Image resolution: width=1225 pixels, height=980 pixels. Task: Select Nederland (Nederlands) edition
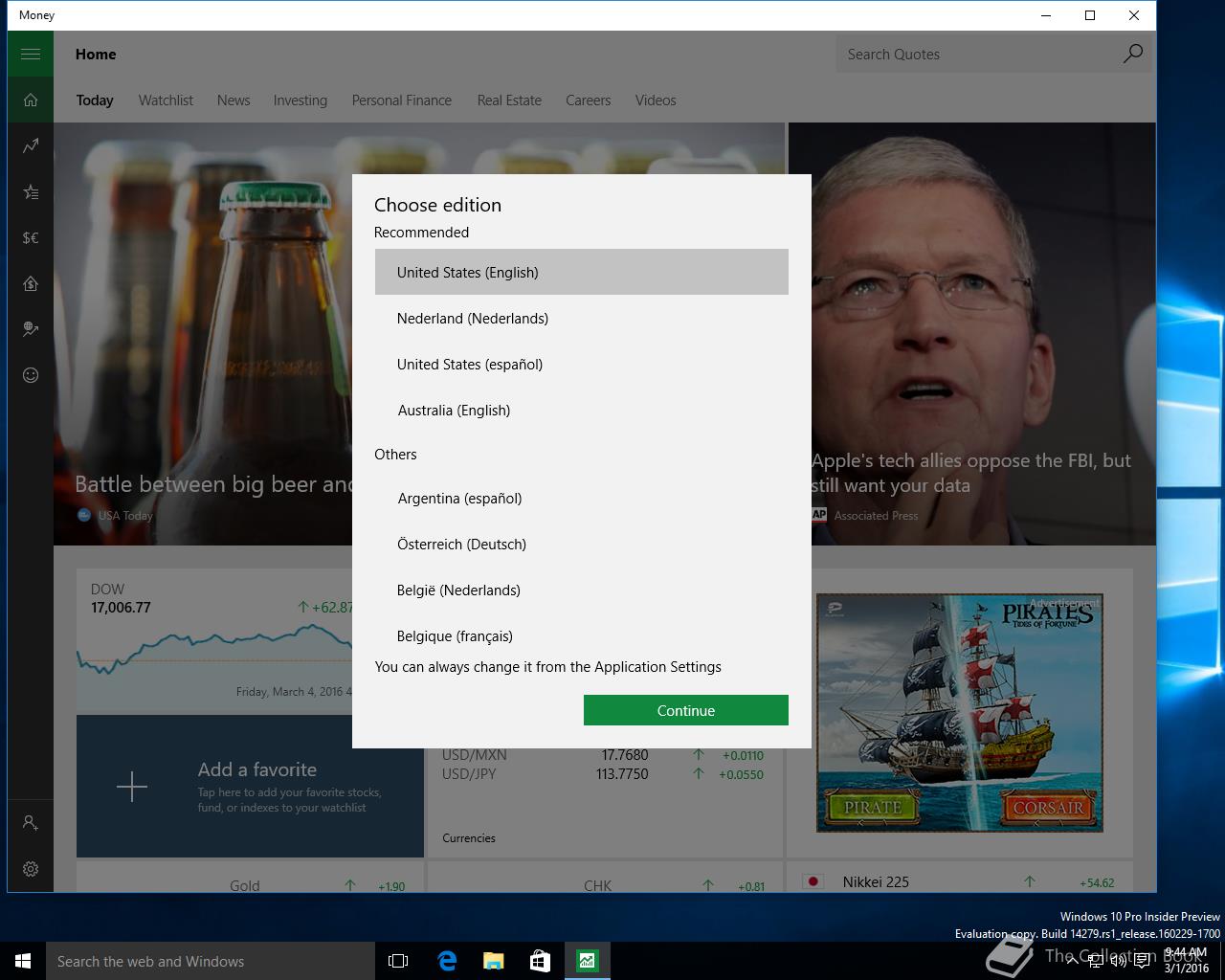click(582, 318)
